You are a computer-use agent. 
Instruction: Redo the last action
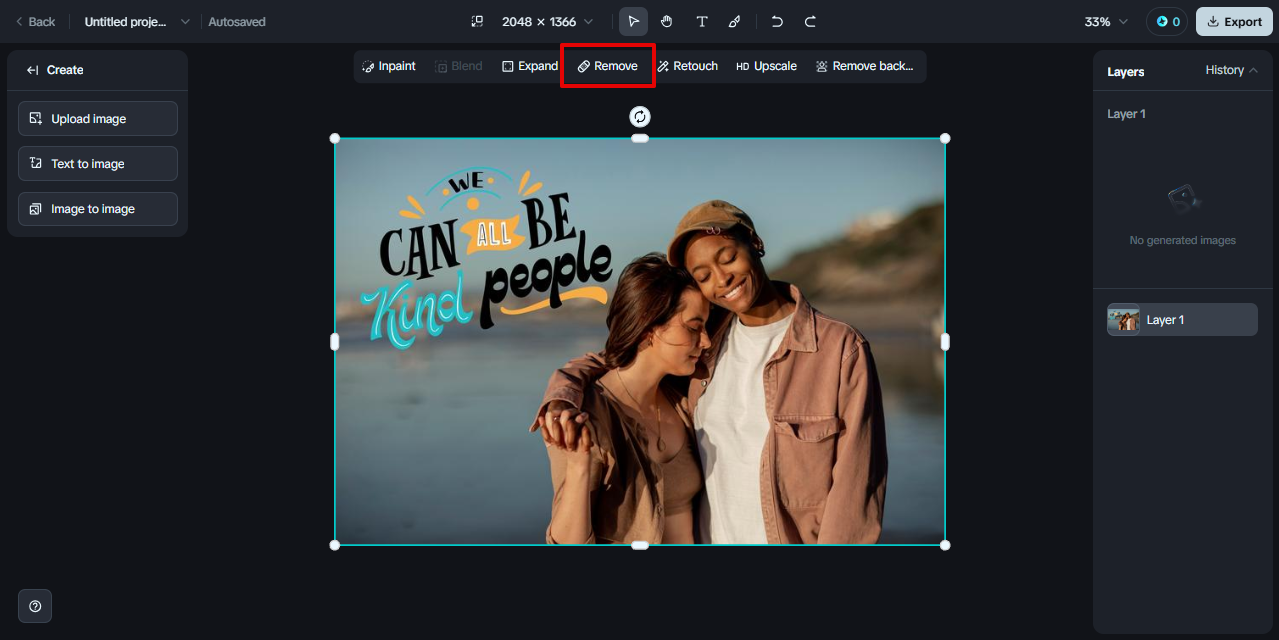(811, 21)
